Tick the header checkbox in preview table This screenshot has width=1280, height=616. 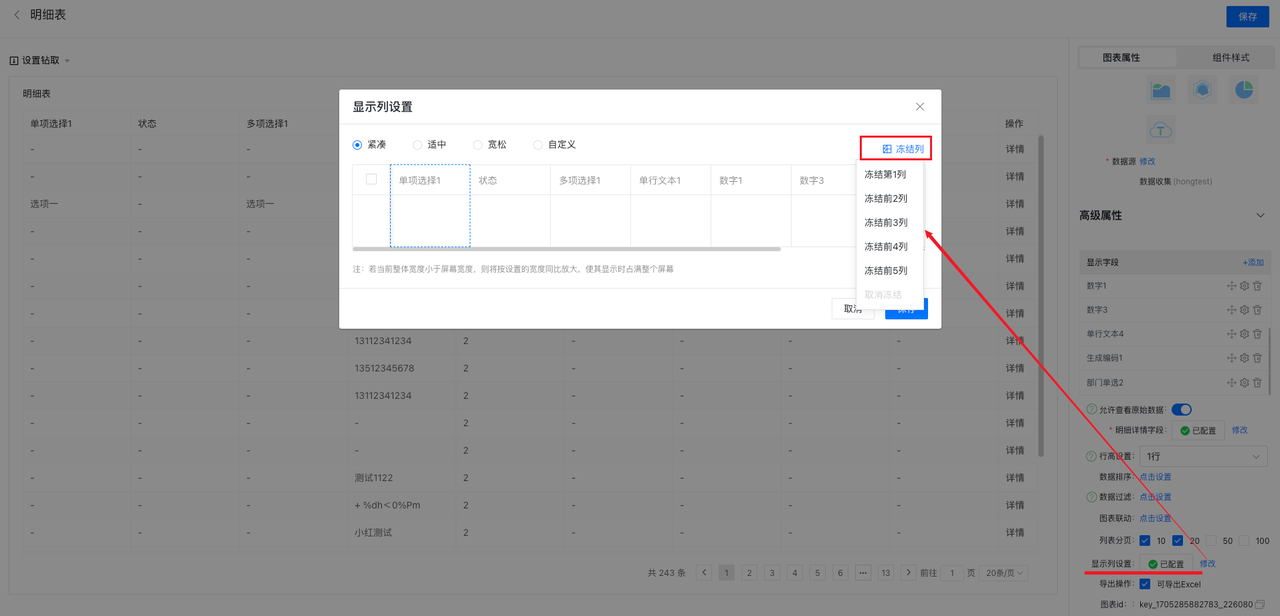[x=371, y=180]
